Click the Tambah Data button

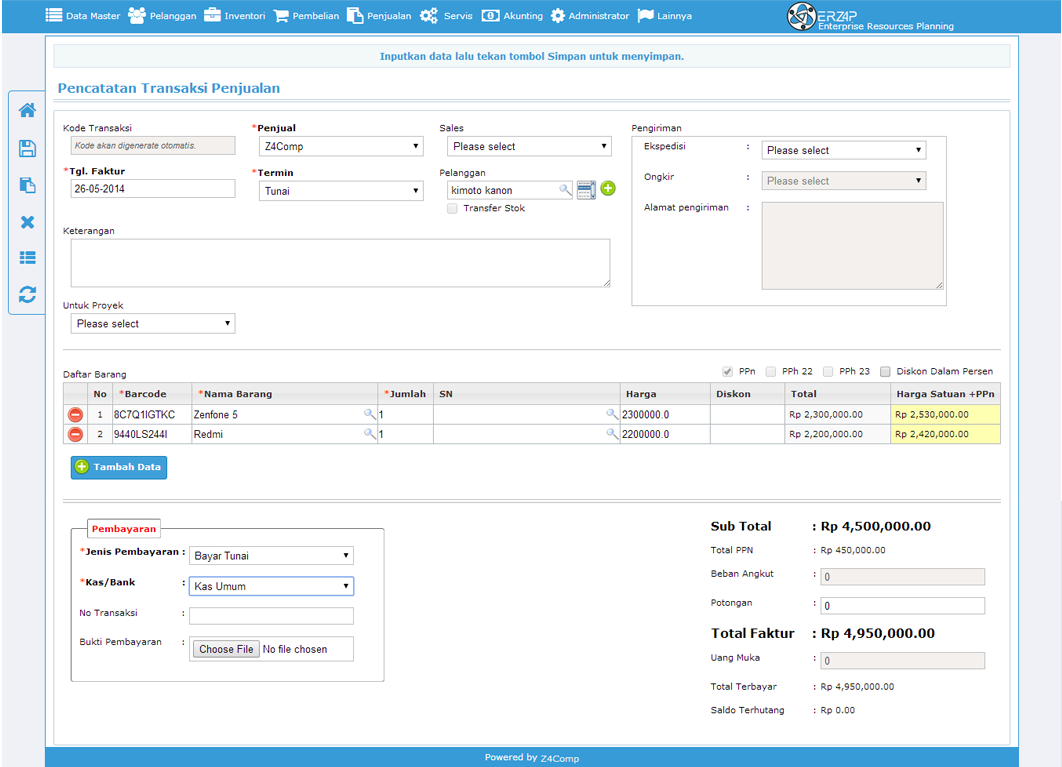(x=119, y=467)
